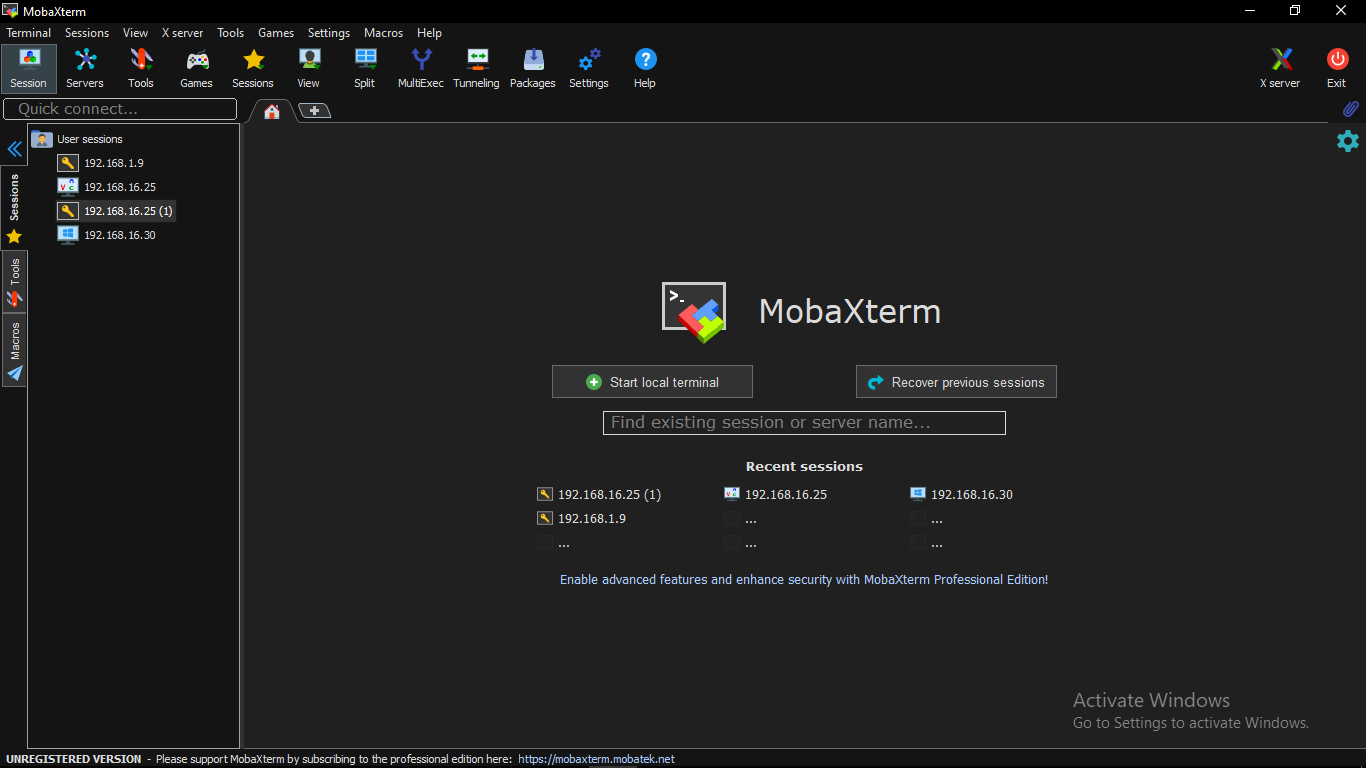Open the Macros menu in menu bar
This screenshot has height=768, width=1366.
point(383,33)
